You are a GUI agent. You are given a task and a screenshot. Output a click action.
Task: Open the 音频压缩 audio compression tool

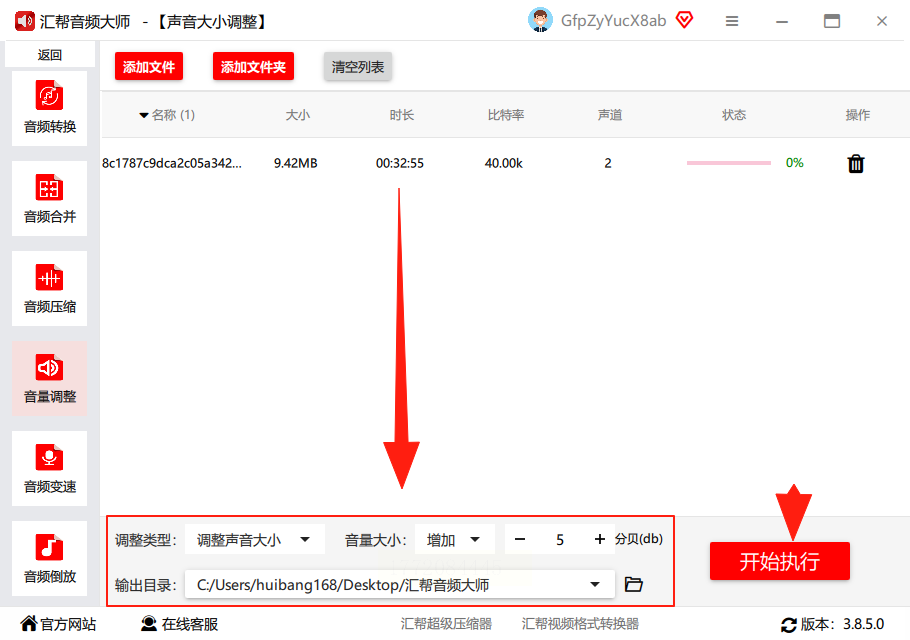coord(49,288)
